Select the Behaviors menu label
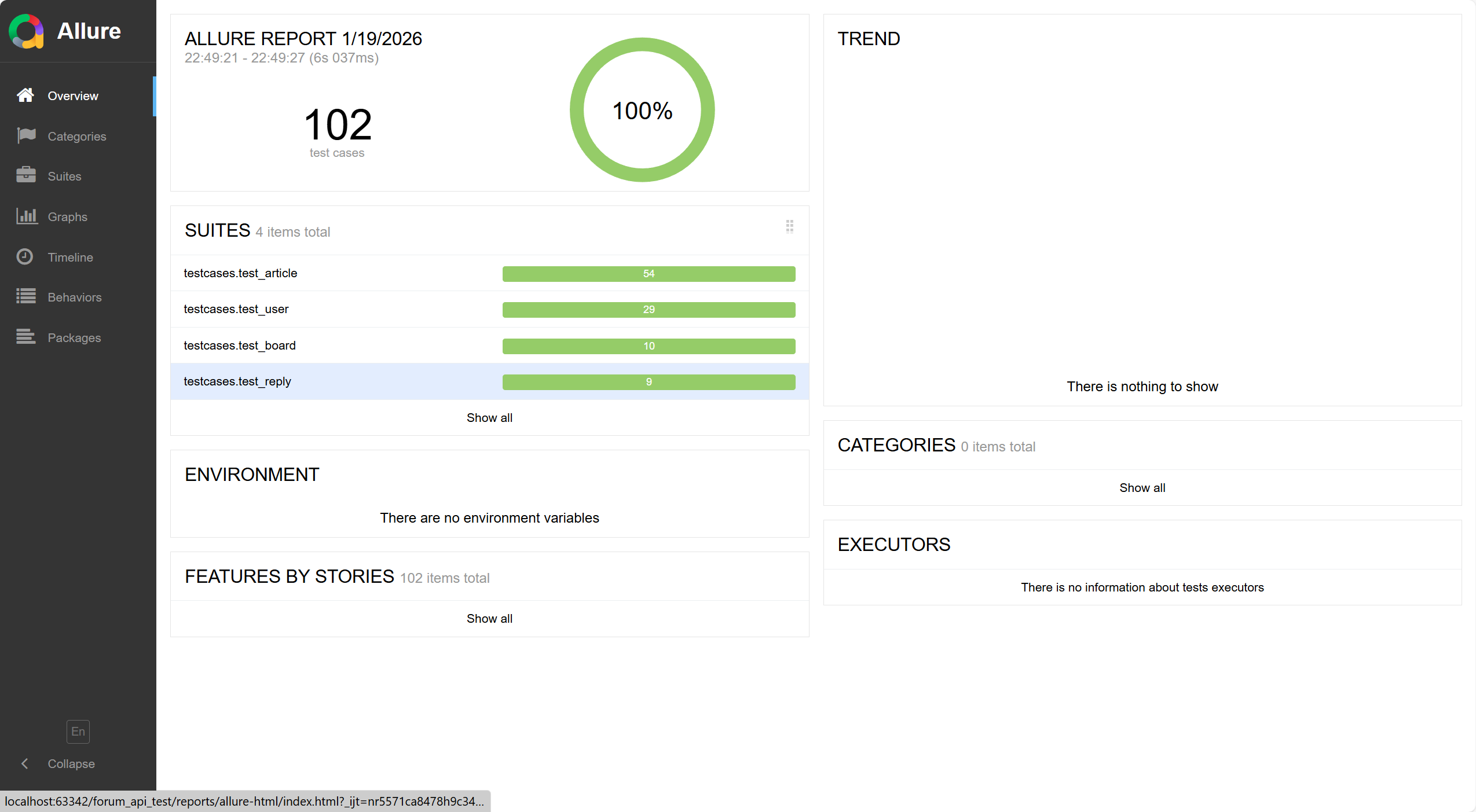Viewport: 1476px width, 812px height. coord(75,297)
